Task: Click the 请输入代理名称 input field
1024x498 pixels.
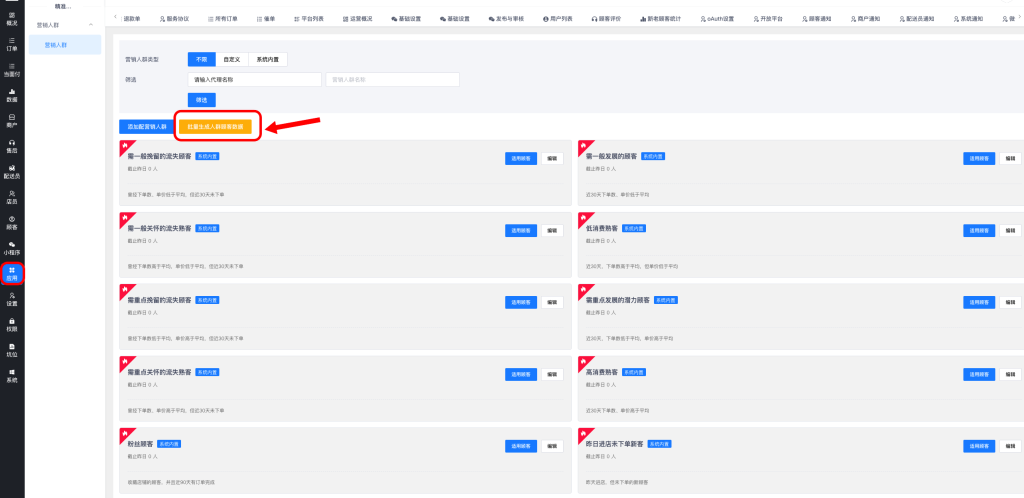Action: pyautogui.click(x=254, y=79)
